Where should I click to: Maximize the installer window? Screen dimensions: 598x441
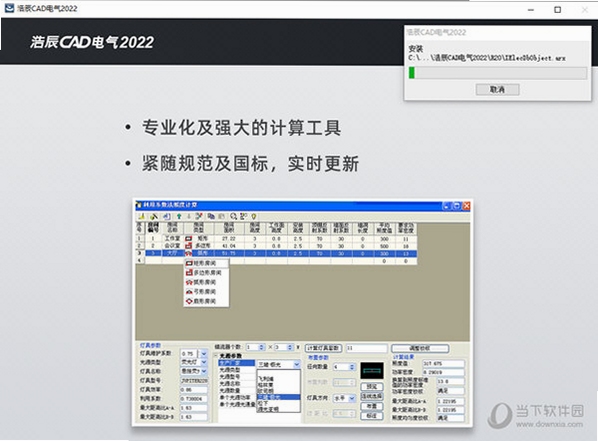(558, 10)
